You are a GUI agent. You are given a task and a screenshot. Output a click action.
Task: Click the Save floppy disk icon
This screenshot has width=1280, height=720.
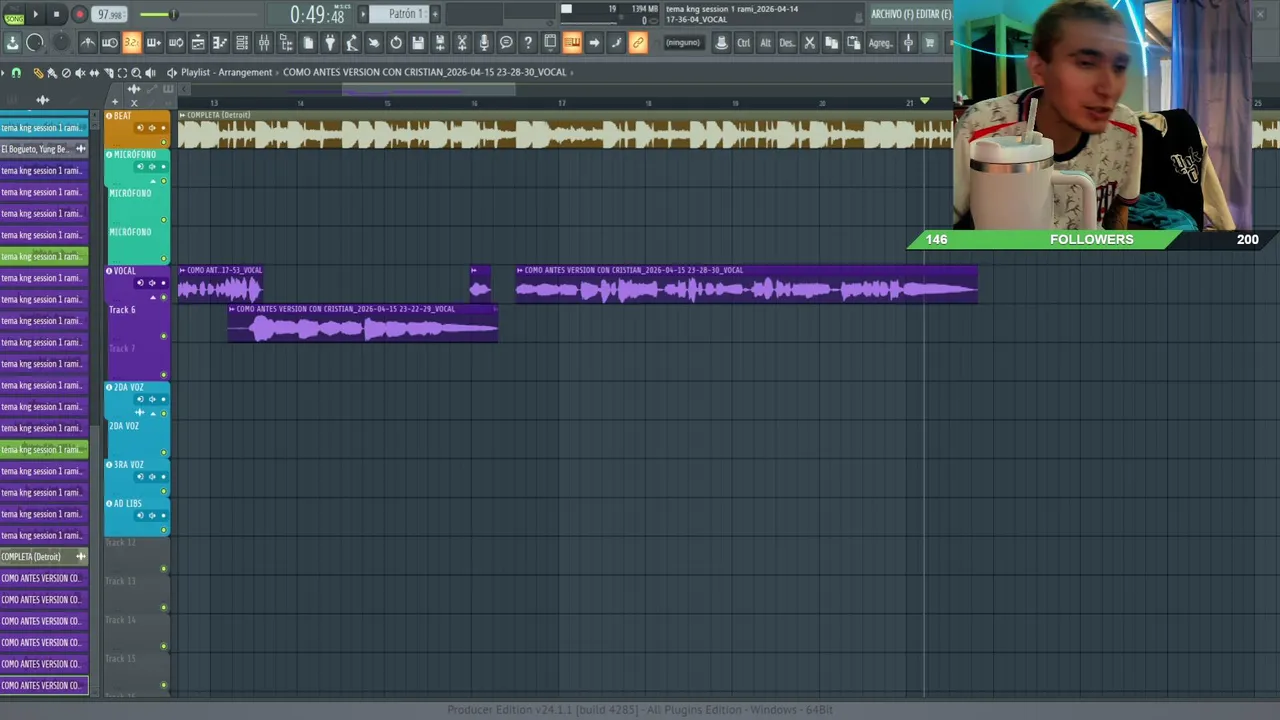(418, 42)
